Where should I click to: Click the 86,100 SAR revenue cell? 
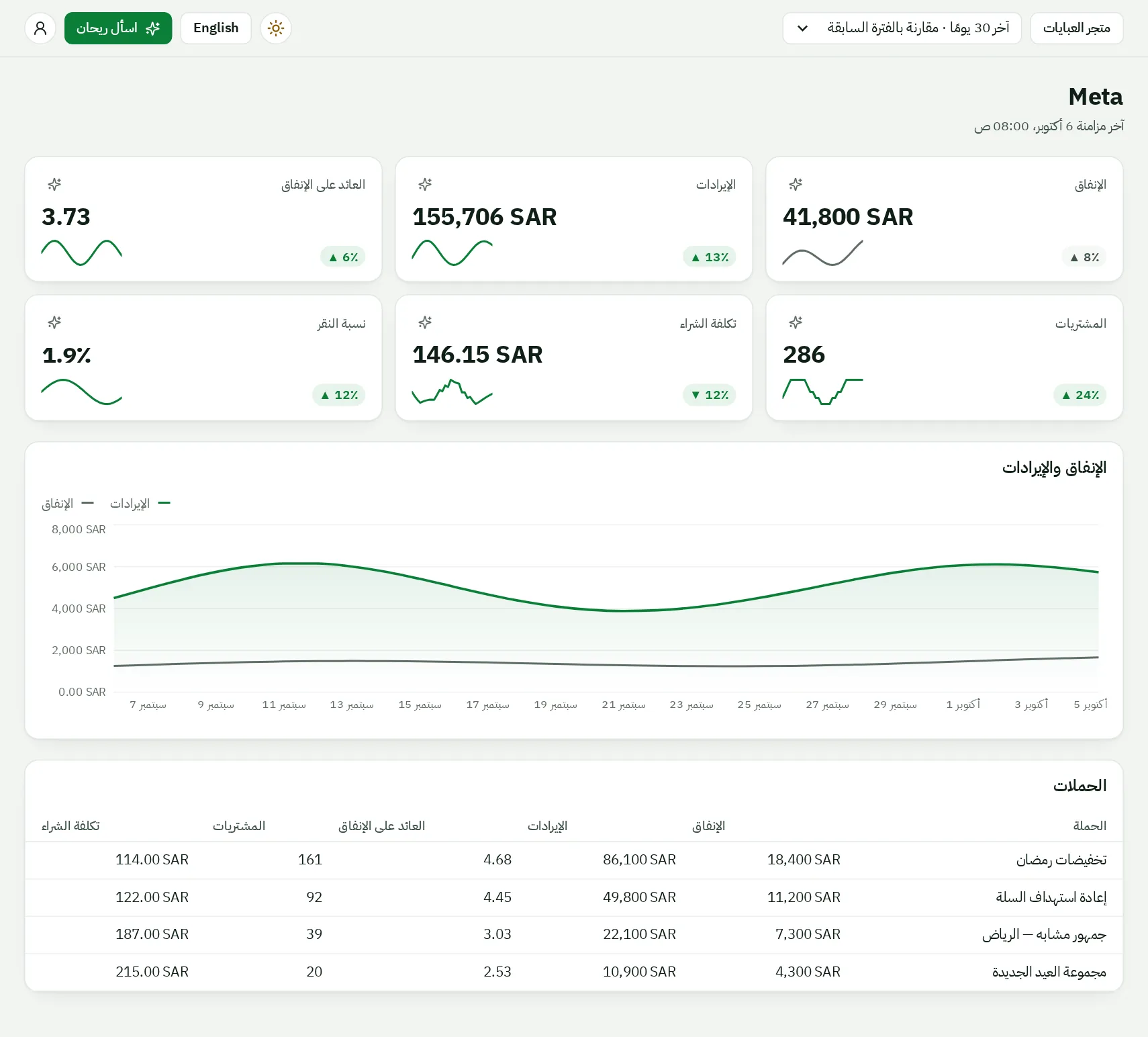pyautogui.click(x=639, y=860)
